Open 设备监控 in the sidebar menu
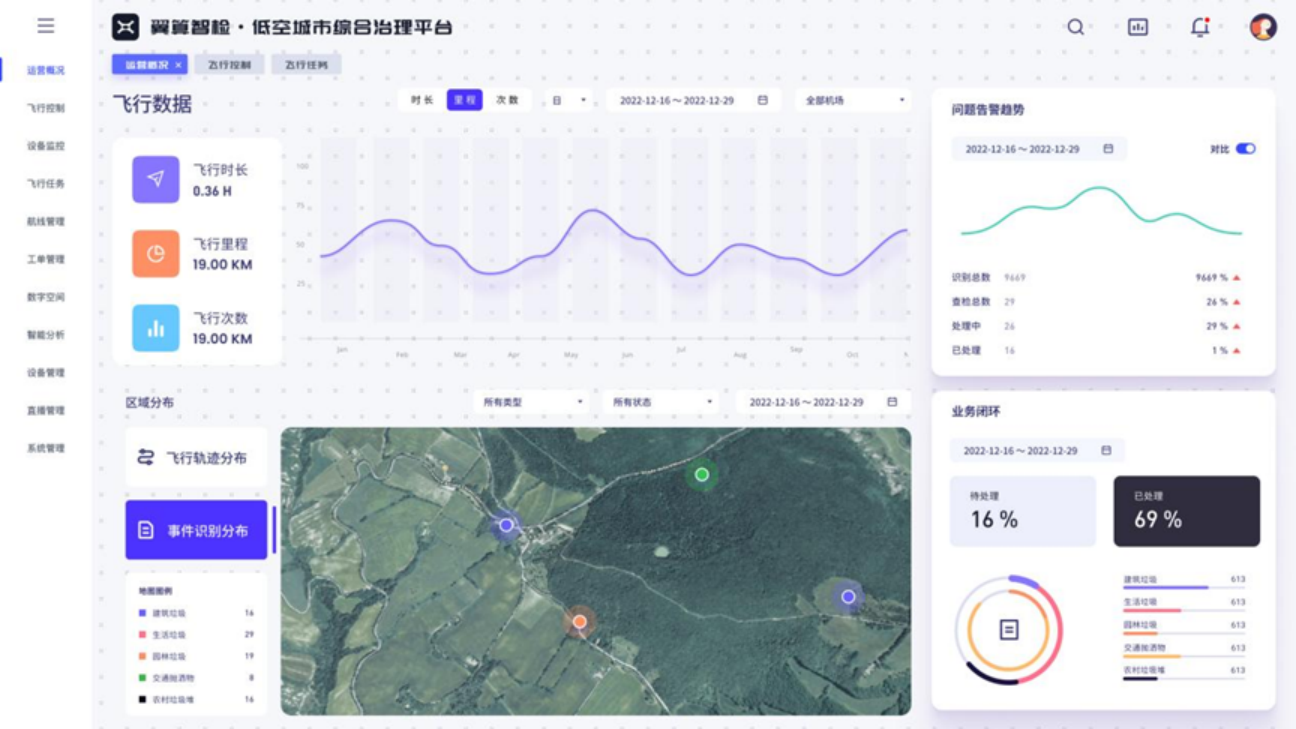This screenshot has height=729, width=1296. (x=46, y=146)
